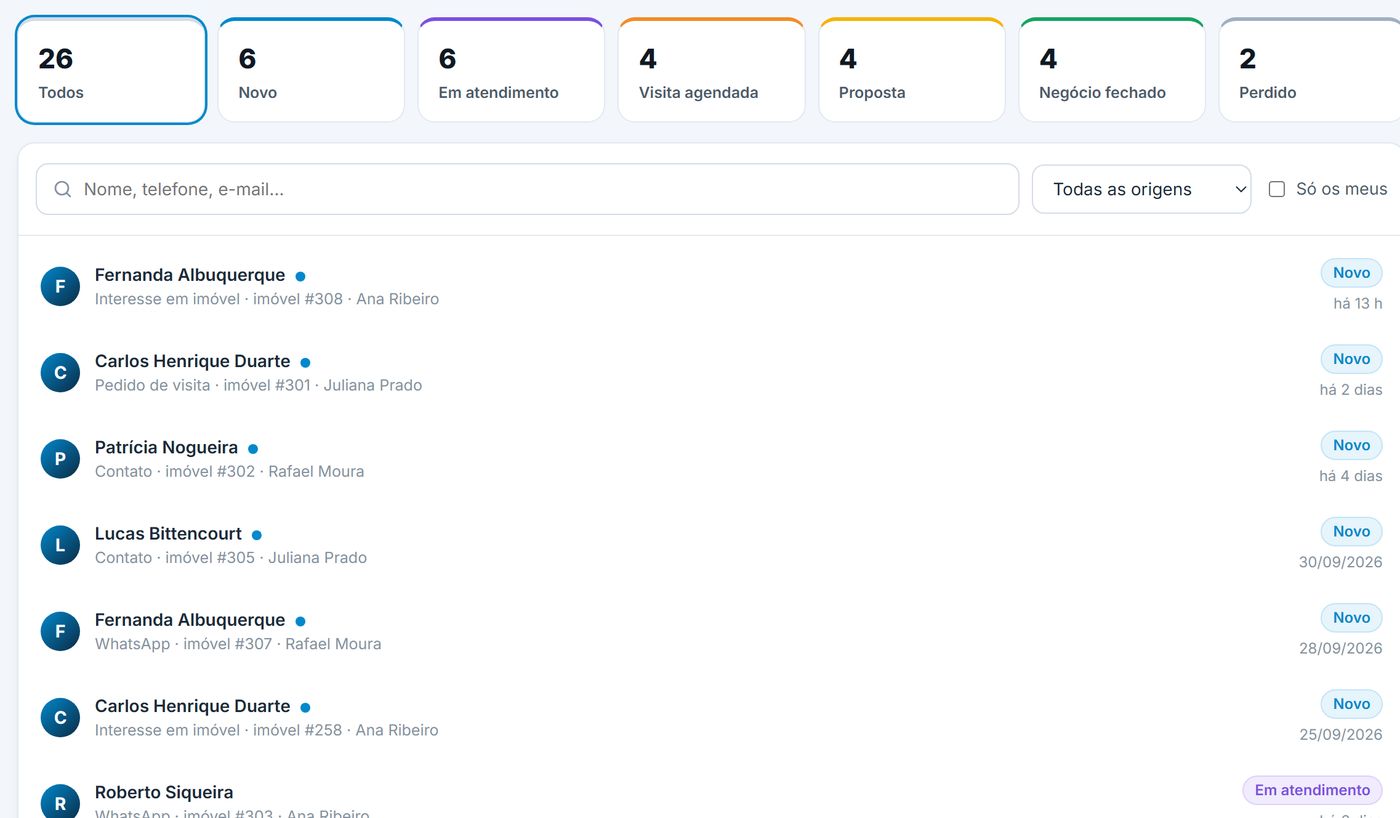Click unread dot beside Patrícia Nogueira

[253, 449]
